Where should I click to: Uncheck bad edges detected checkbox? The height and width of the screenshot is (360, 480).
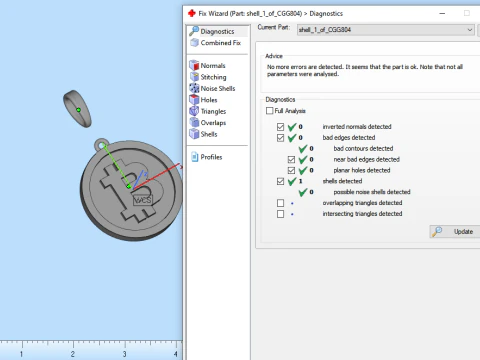[x=280, y=138]
